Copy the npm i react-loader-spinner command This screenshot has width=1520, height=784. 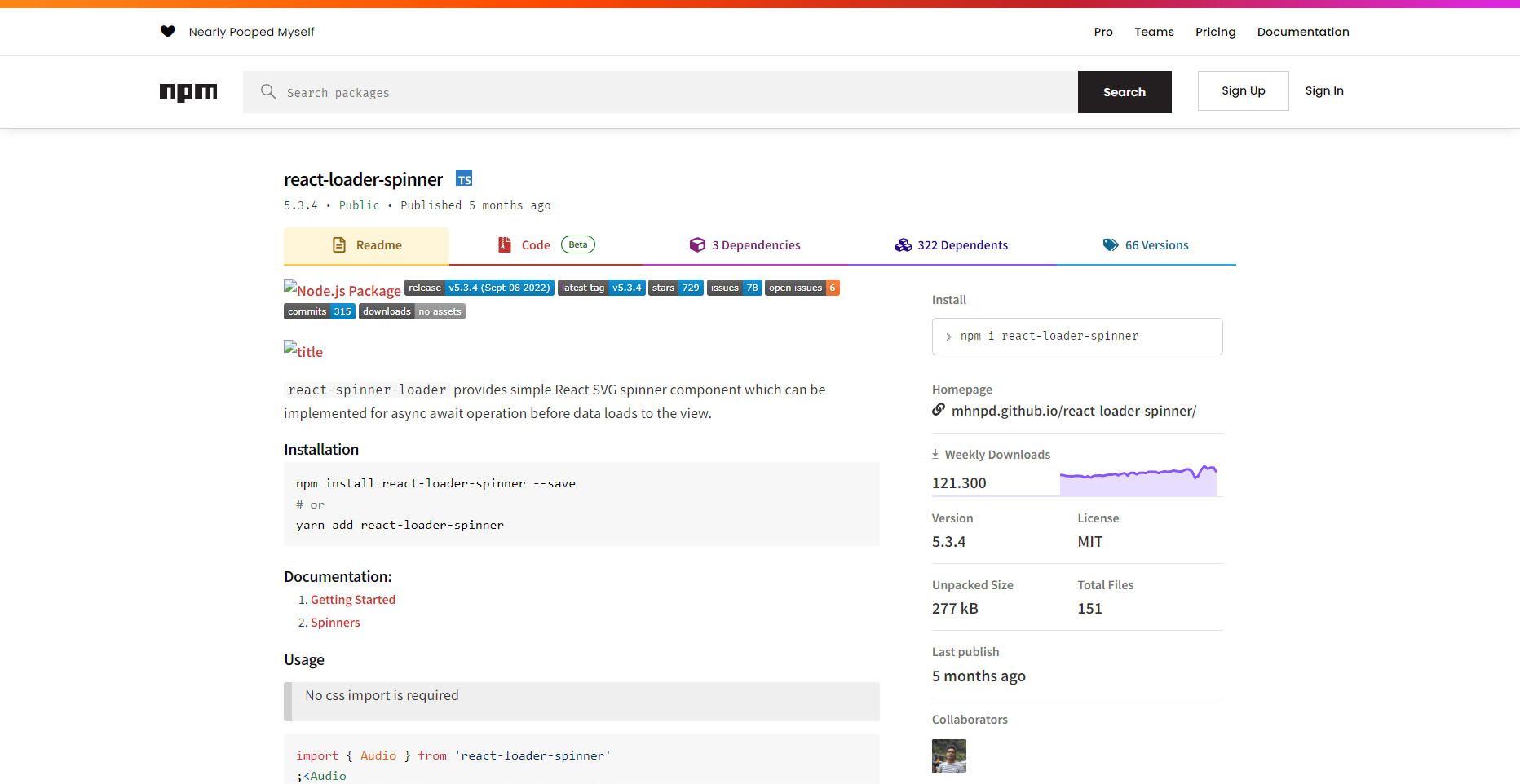click(1077, 337)
